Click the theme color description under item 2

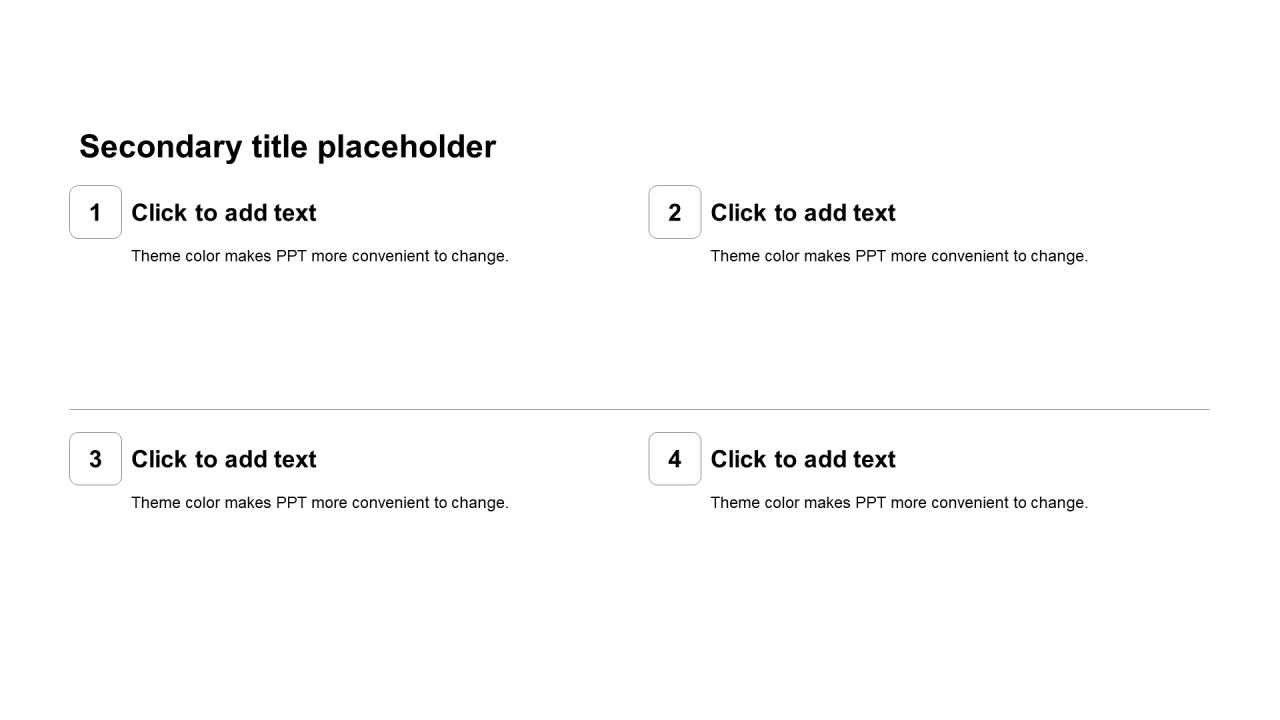pyautogui.click(x=899, y=256)
